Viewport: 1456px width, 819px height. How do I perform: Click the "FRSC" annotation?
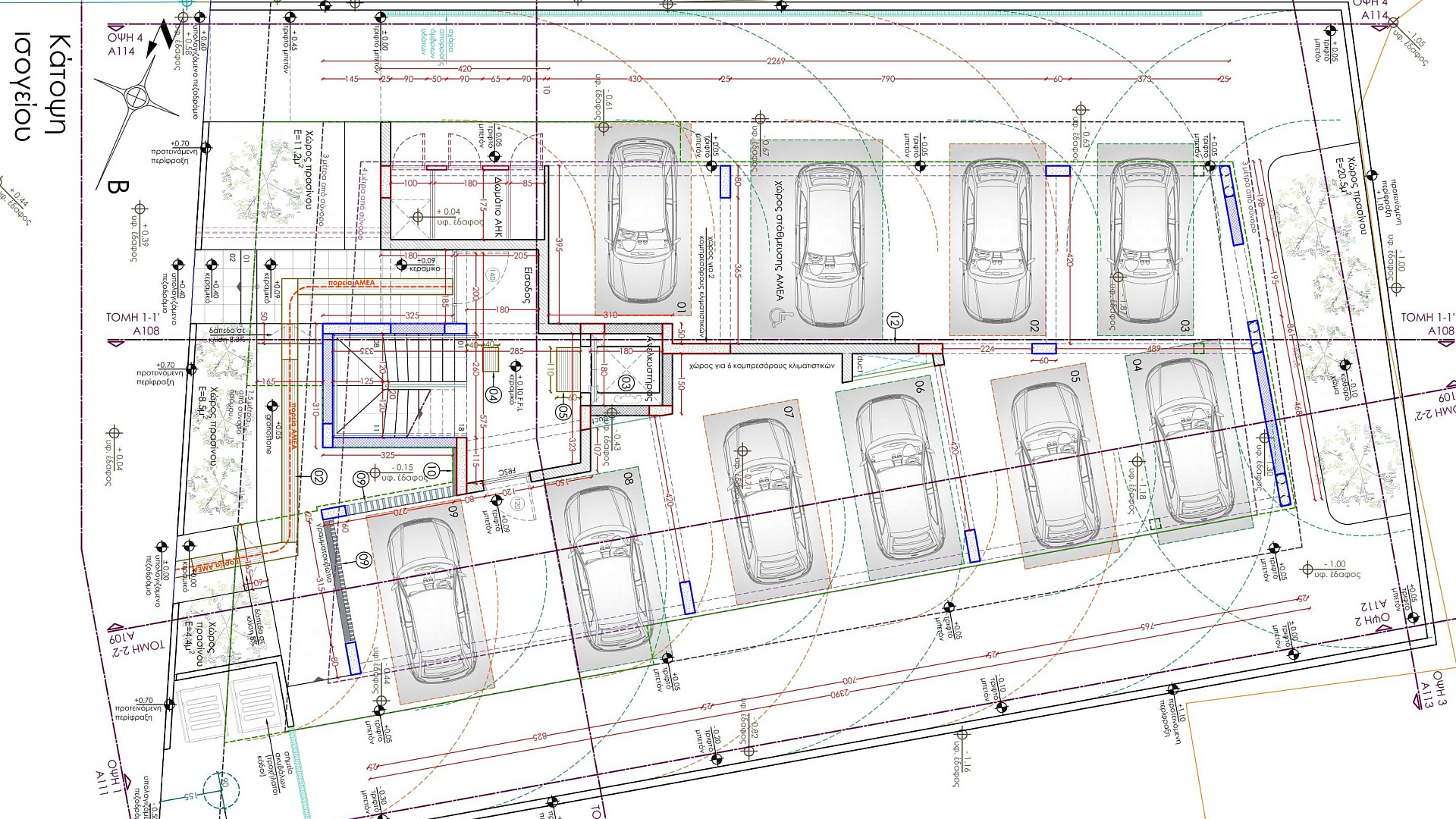507,472
